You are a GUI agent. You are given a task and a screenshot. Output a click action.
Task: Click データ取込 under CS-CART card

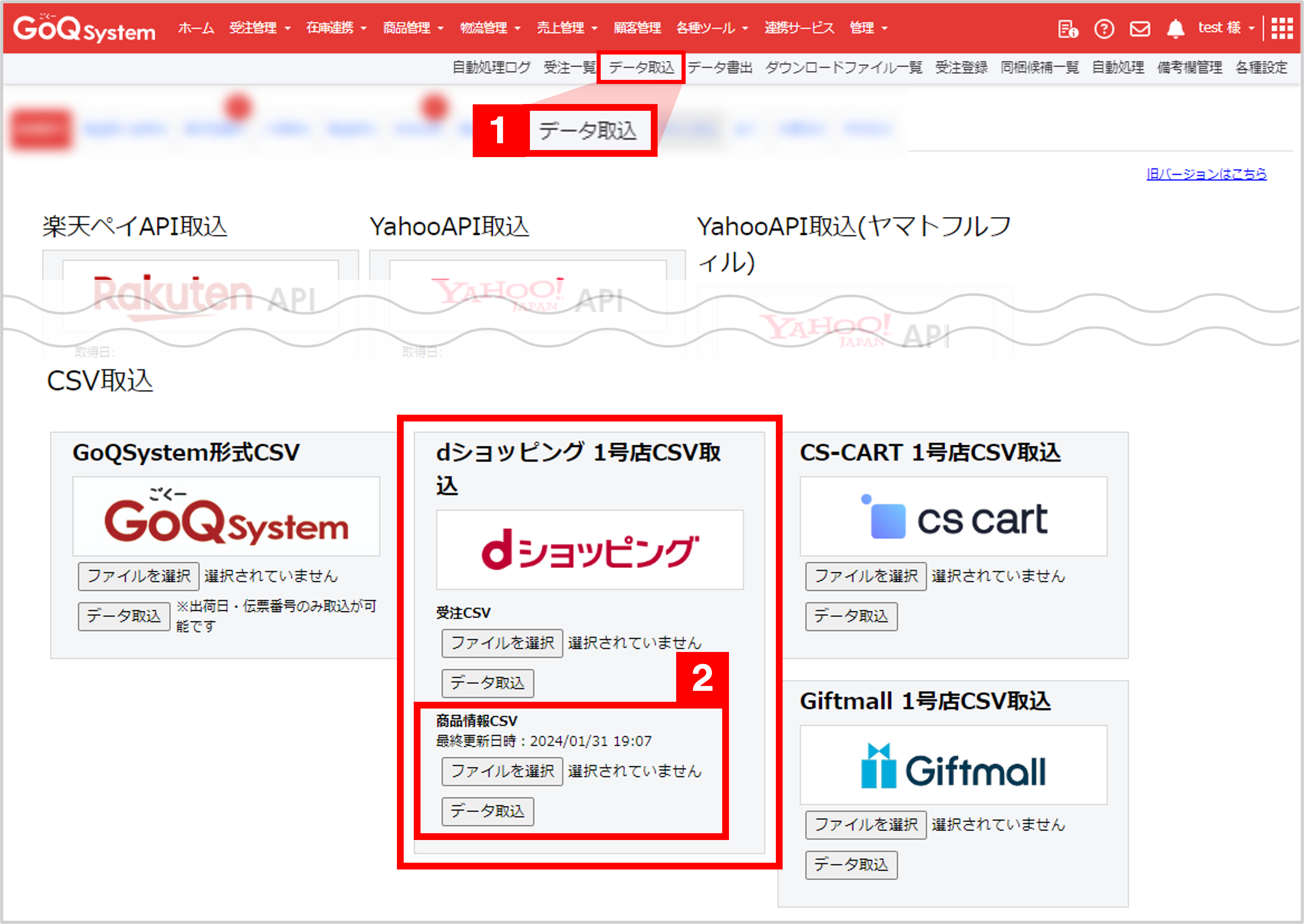tap(852, 616)
